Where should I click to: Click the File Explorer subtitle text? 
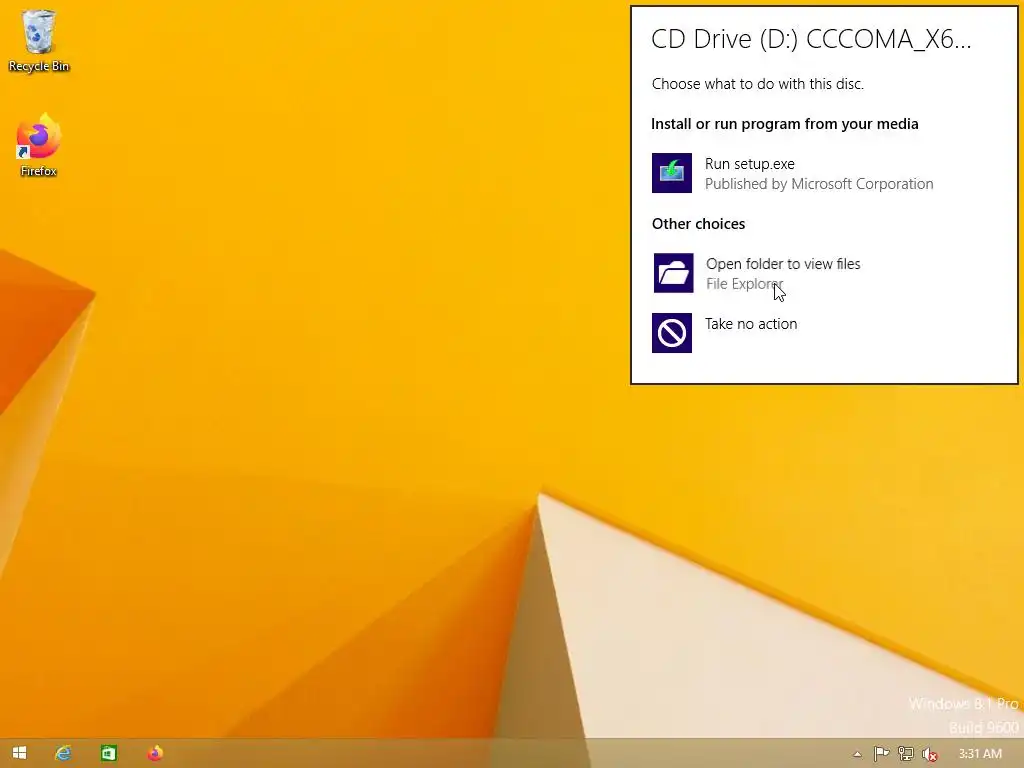tap(744, 284)
